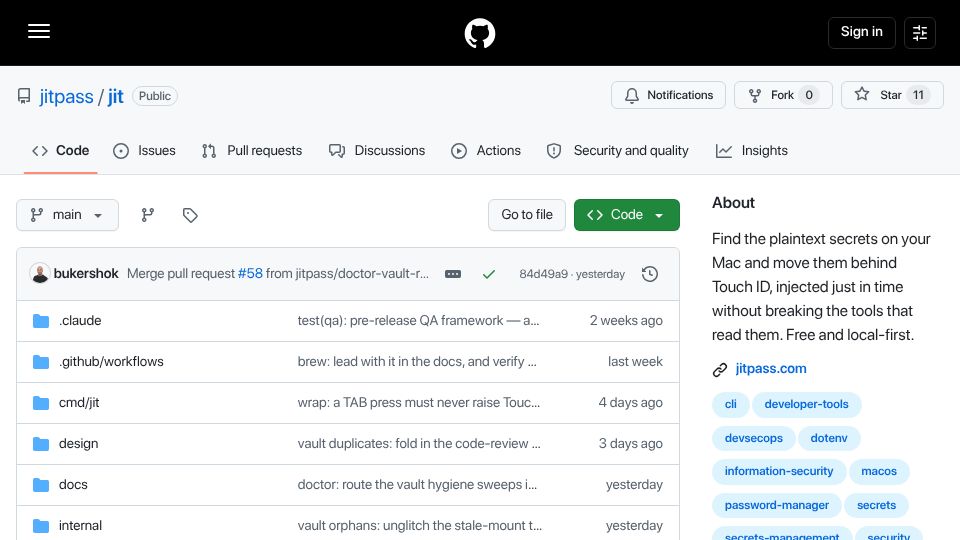Open commit 'vault orphans: unglitch the stale-mount'
This screenshot has width=960, height=540.
tap(419, 526)
